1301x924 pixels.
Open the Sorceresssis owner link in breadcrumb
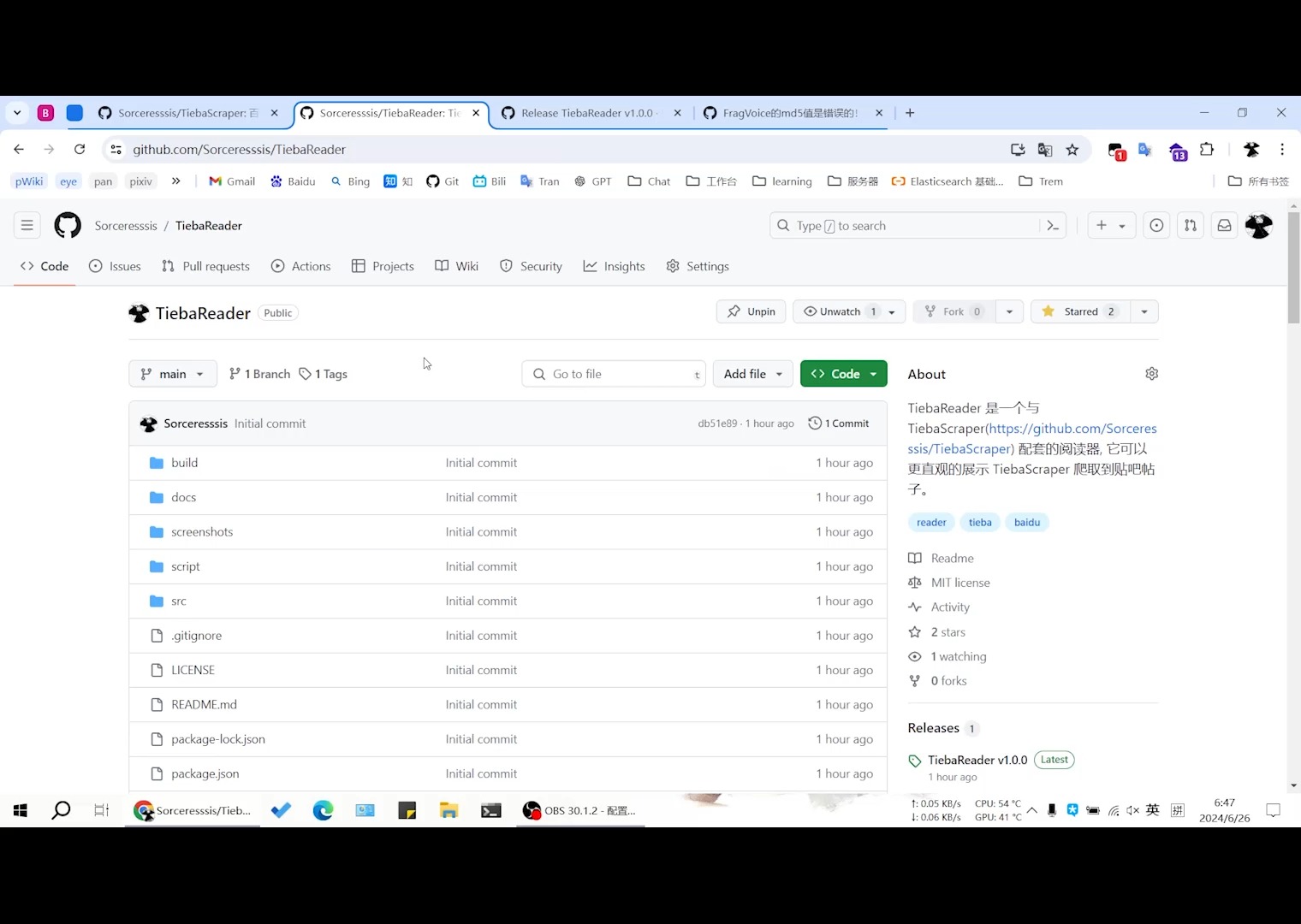(126, 226)
